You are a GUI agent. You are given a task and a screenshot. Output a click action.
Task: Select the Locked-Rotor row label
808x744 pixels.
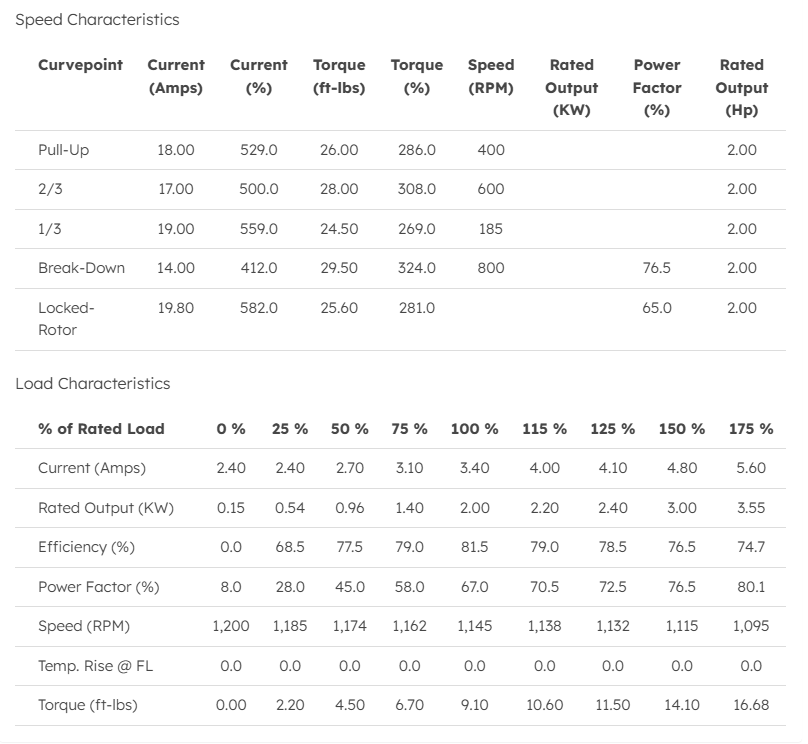[x=66, y=318]
